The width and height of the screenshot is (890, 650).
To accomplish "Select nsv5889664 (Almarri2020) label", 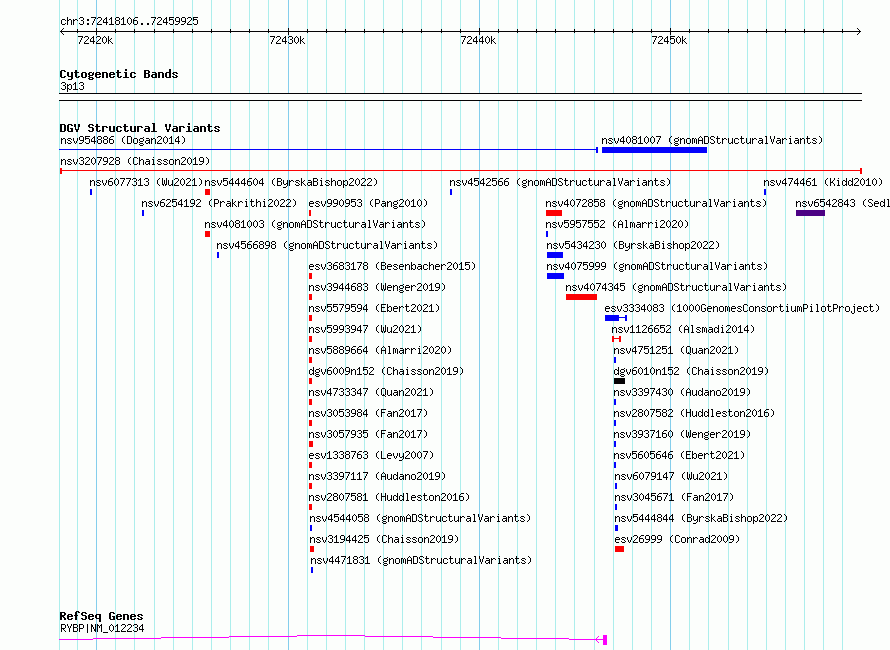I will [x=380, y=350].
